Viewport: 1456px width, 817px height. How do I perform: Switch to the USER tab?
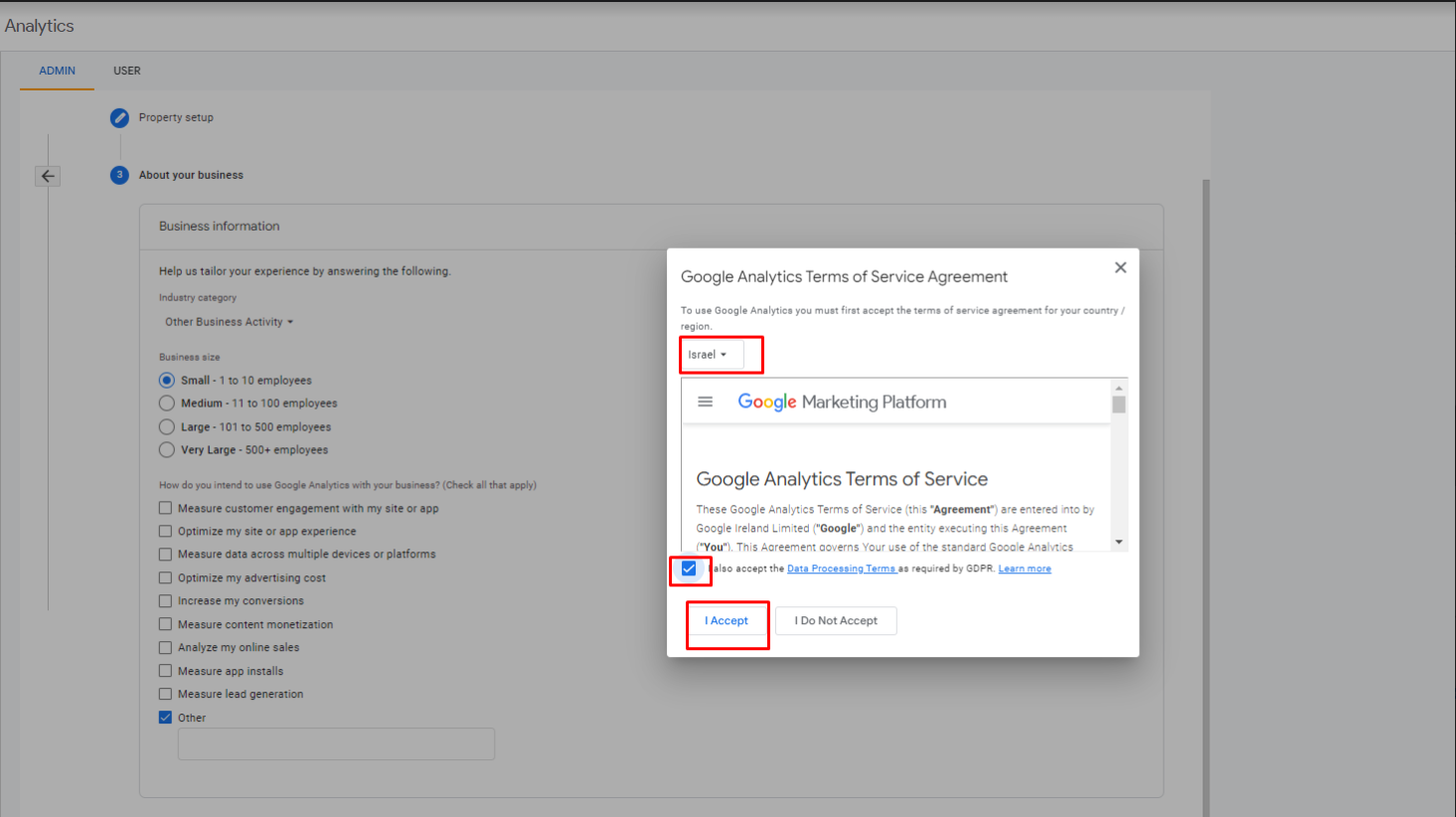pos(127,71)
